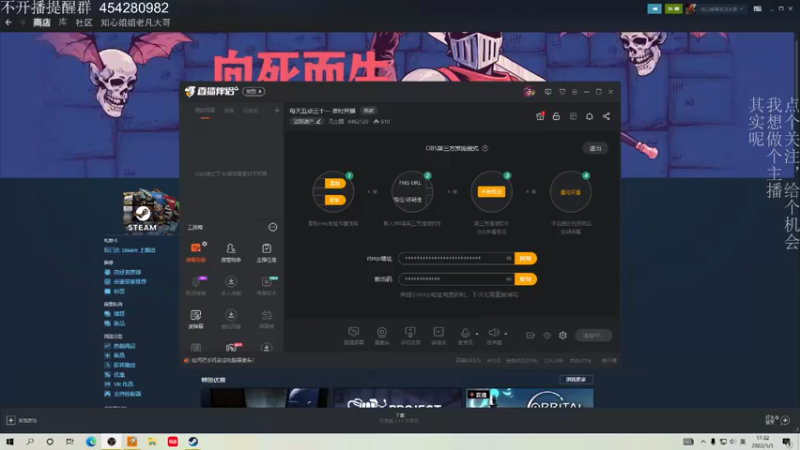
Task: Open the hamburger menu in streaming app title bar
Action: 574,92
